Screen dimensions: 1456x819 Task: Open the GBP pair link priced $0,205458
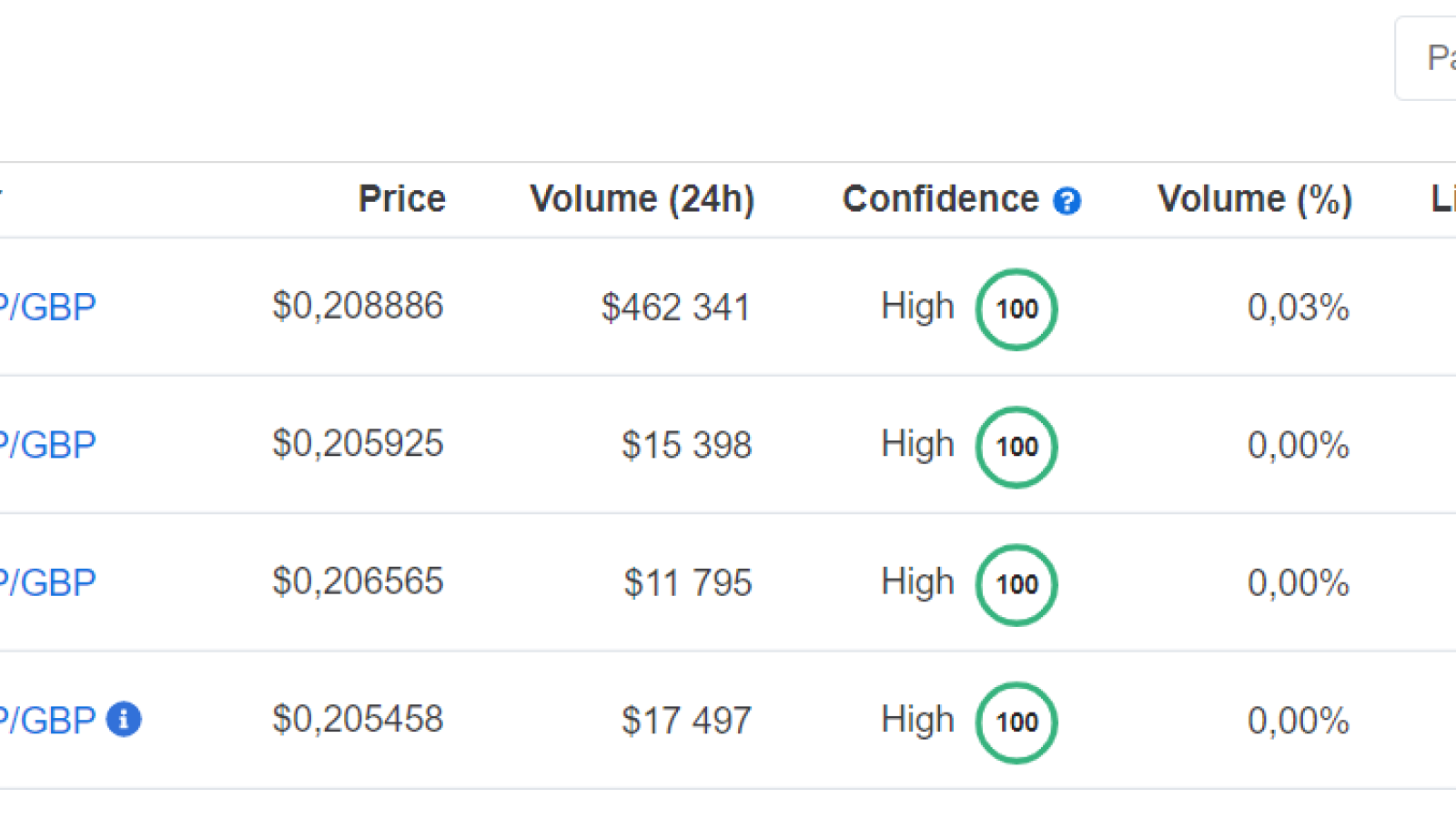pos(47,720)
